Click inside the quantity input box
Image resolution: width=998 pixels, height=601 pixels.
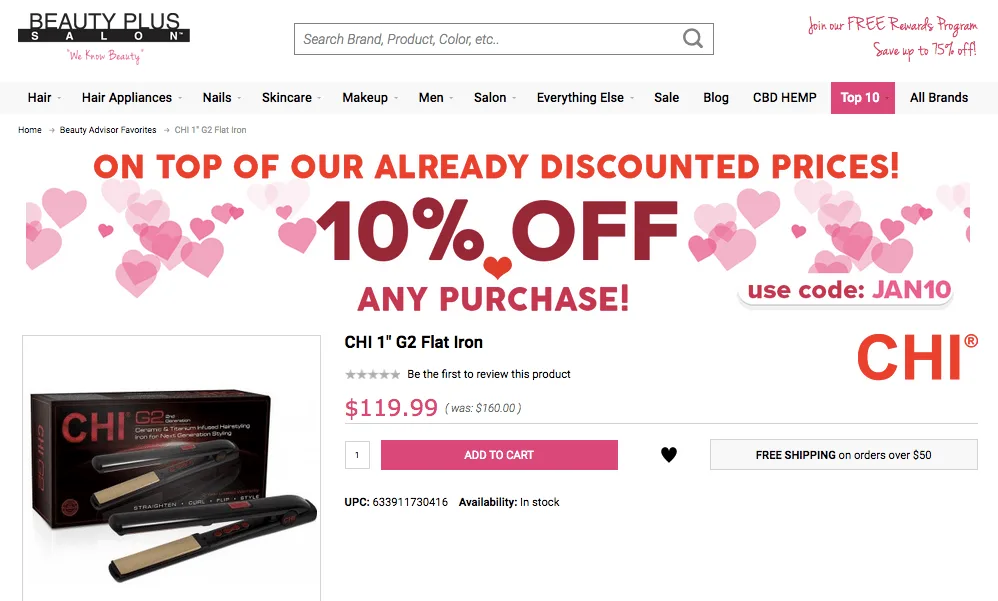coord(357,454)
